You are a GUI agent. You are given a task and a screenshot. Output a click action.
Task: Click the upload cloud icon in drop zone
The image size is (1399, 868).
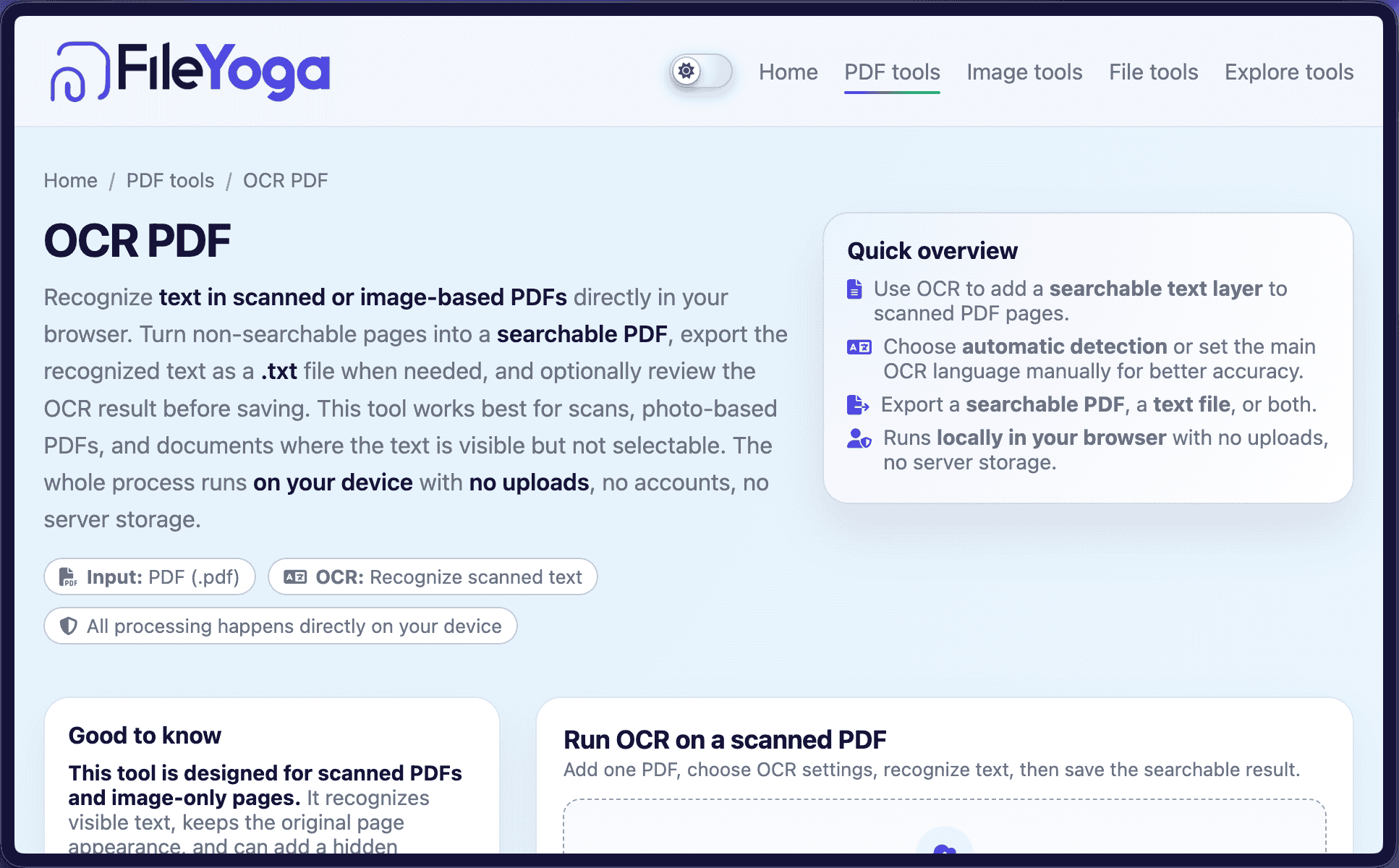[944, 848]
